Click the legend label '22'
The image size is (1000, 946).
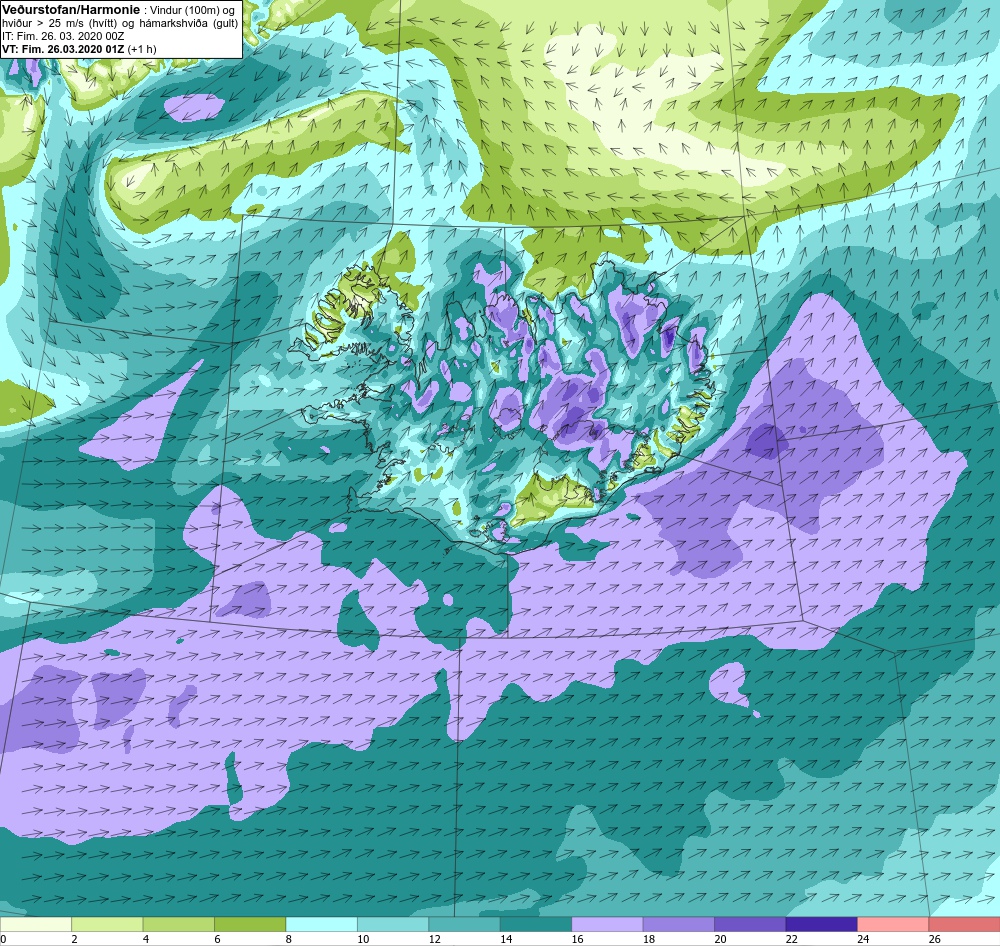coord(791,939)
